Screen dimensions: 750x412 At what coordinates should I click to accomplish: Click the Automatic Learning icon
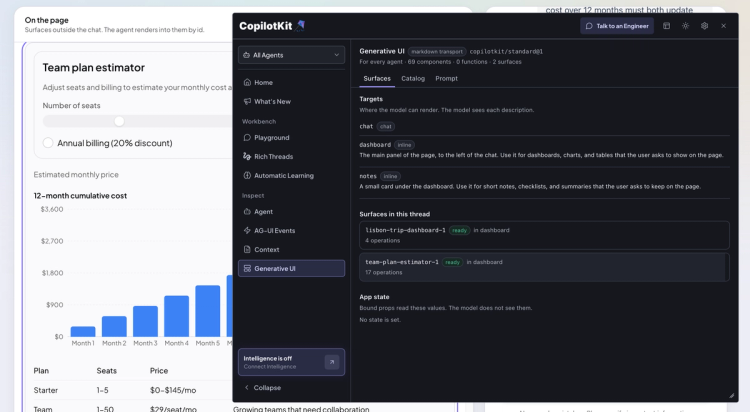pyautogui.click(x=247, y=176)
